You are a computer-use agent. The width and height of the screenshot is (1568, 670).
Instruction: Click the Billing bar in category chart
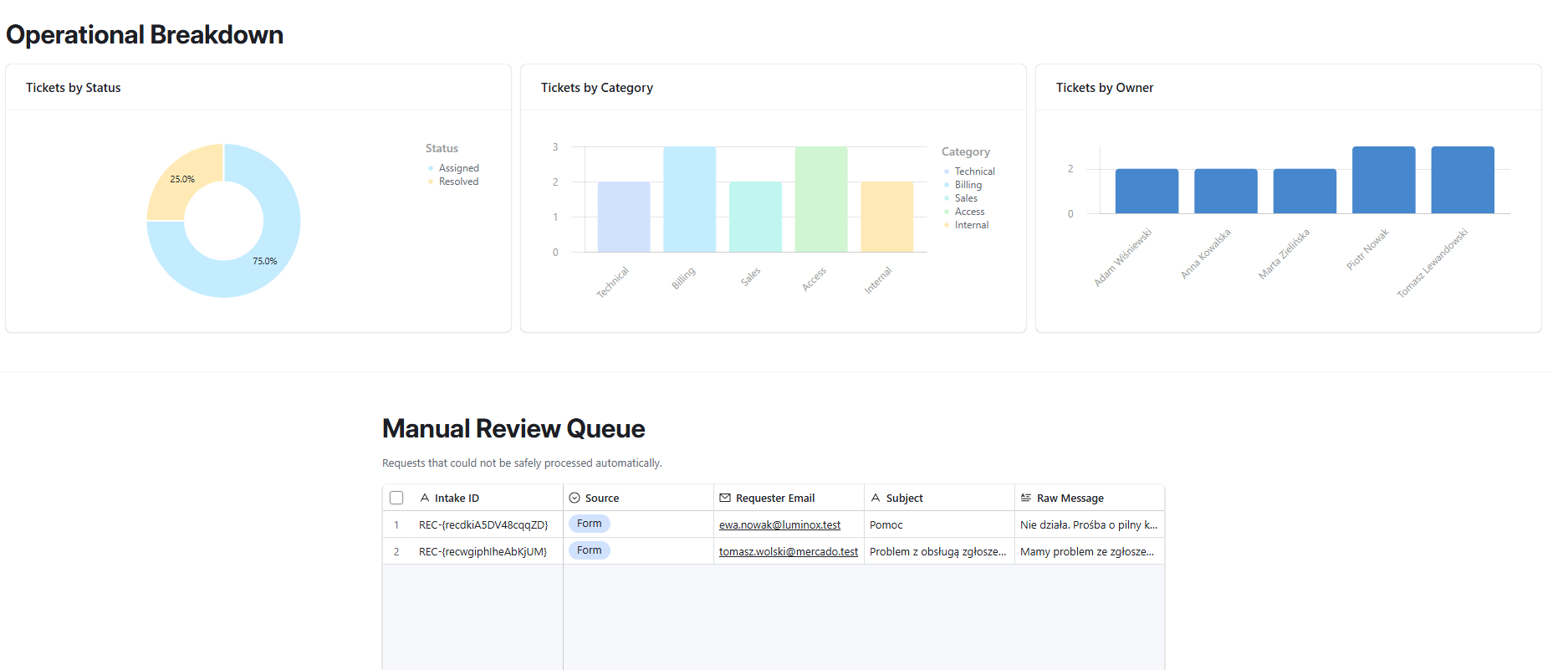(690, 199)
